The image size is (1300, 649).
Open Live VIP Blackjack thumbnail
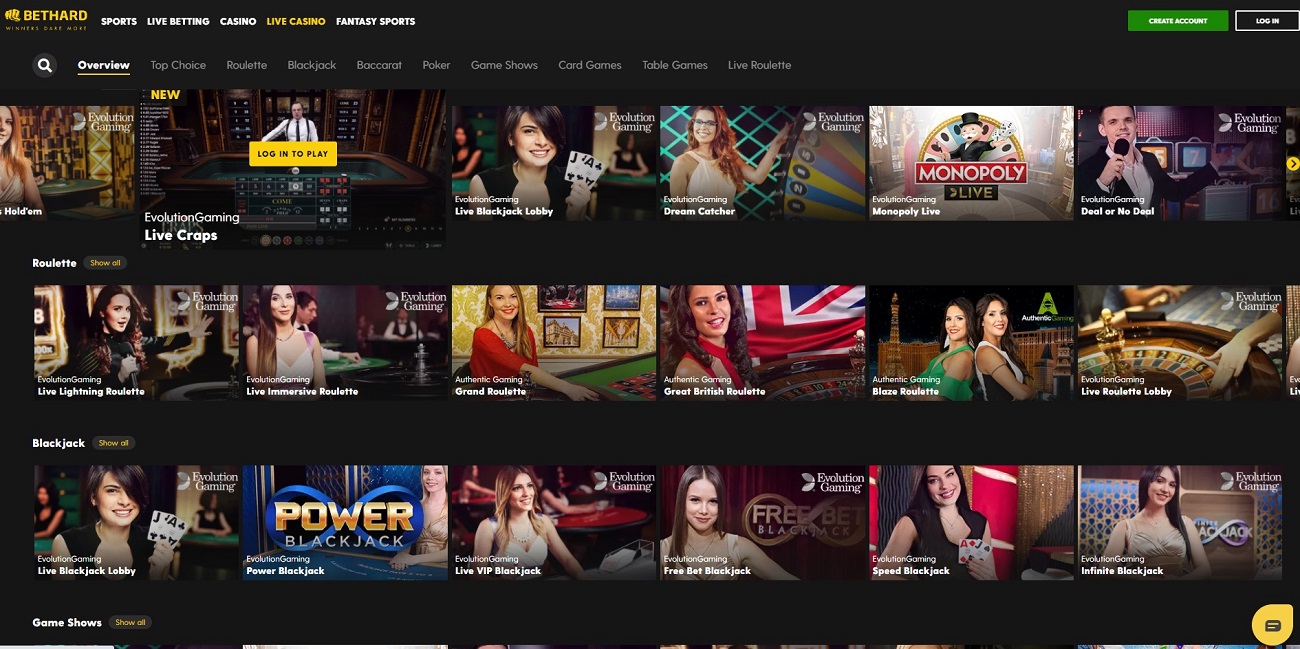[x=554, y=523]
